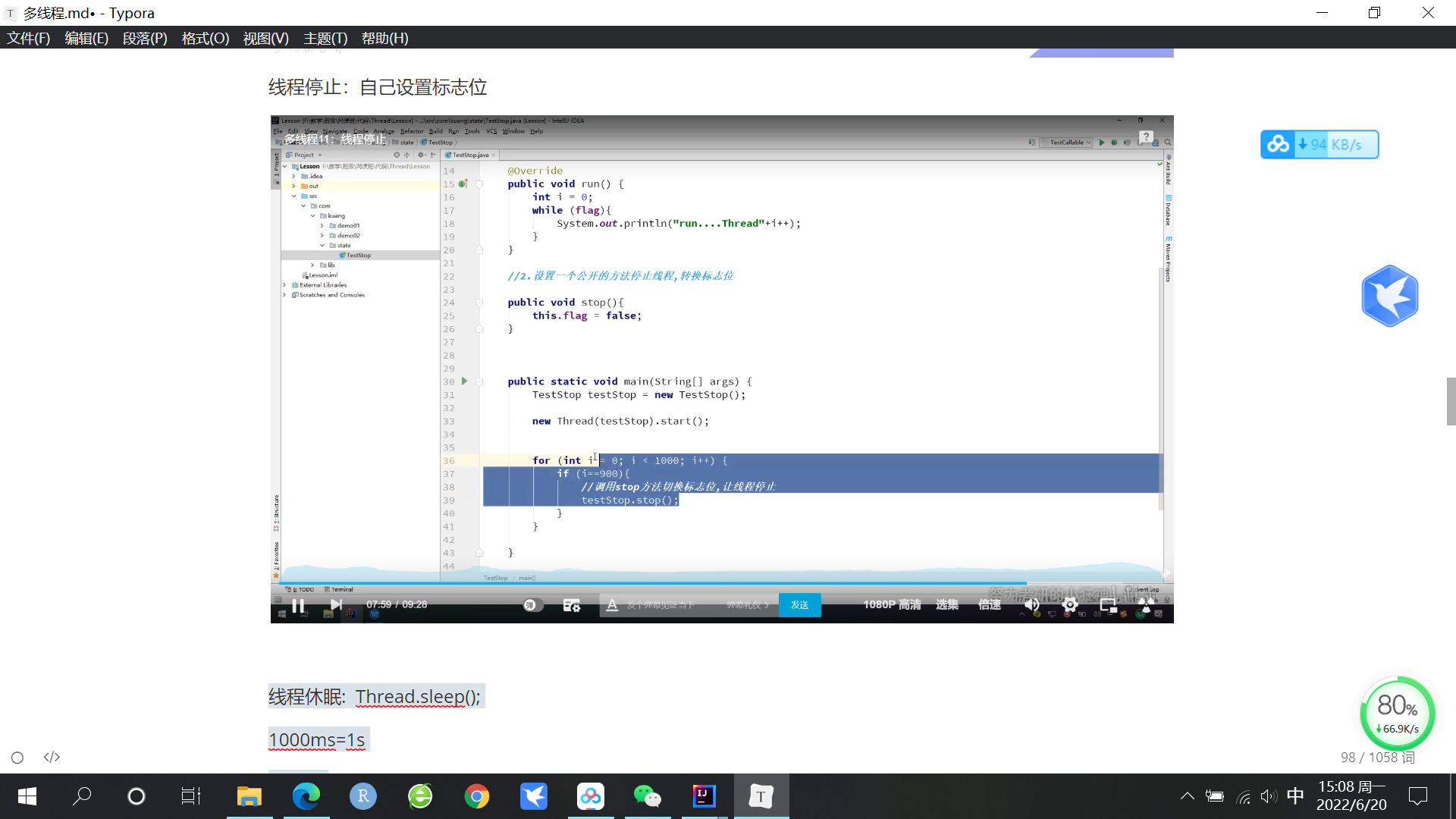Click the video settings gear icon

(1070, 605)
